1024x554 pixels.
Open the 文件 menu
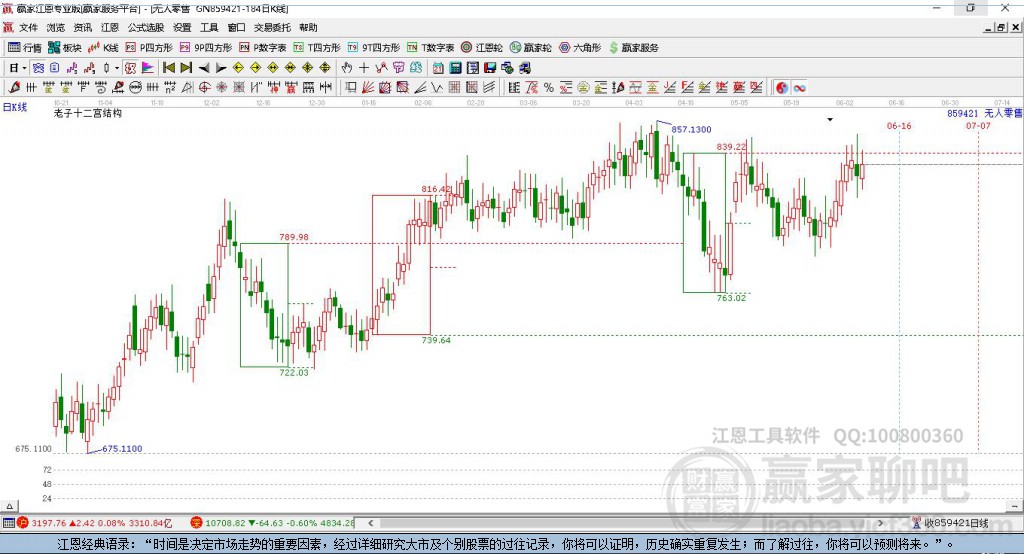[x=28, y=27]
